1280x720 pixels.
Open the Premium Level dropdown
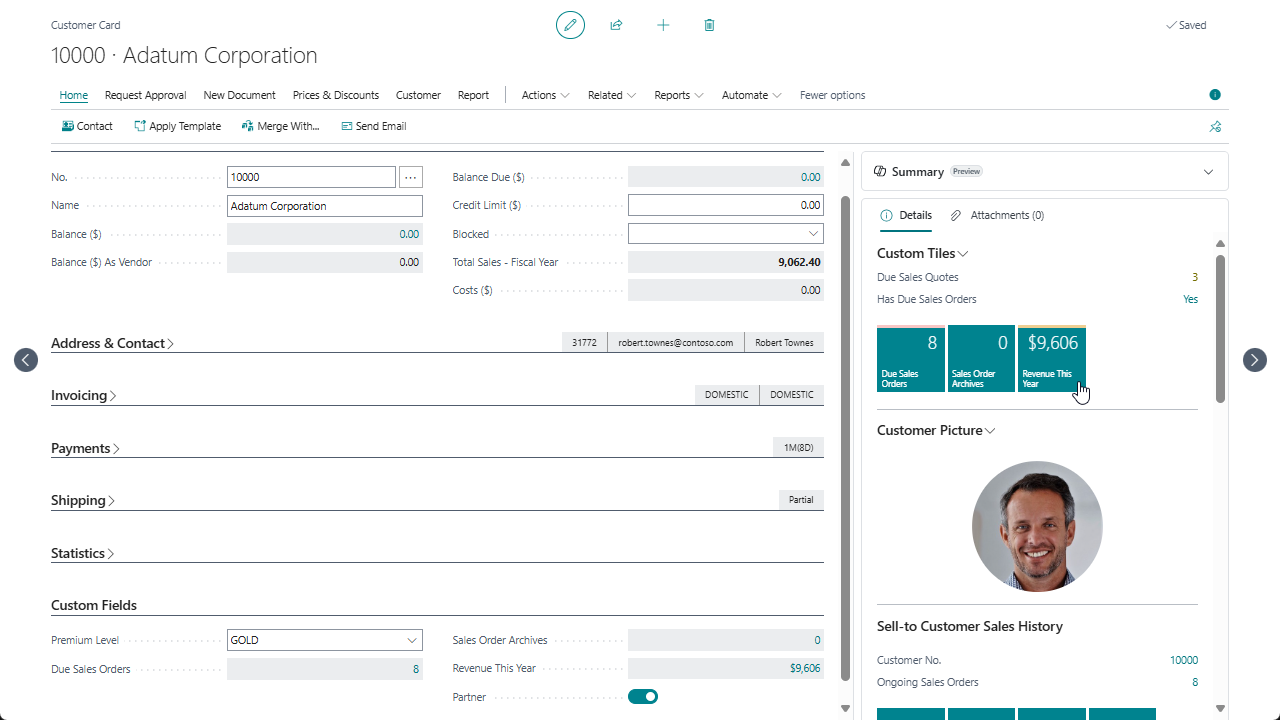[324, 640]
